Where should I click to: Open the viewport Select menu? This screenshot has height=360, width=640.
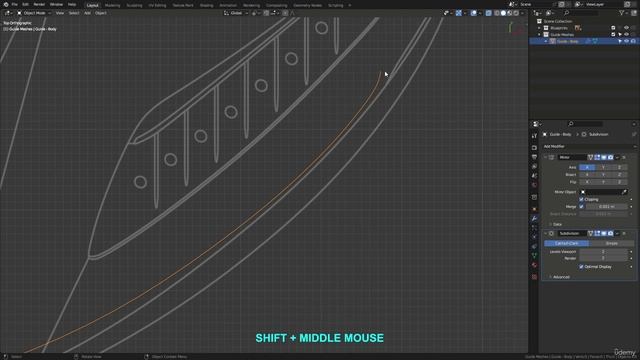tap(74, 13)
